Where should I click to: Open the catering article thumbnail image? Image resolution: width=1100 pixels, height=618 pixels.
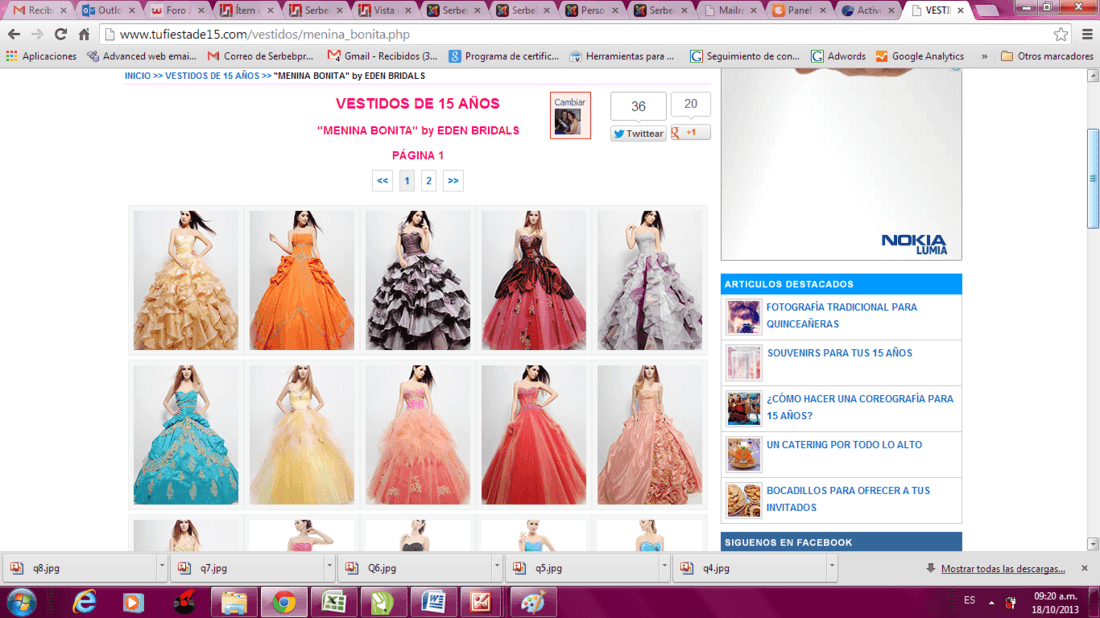(744, 455)
